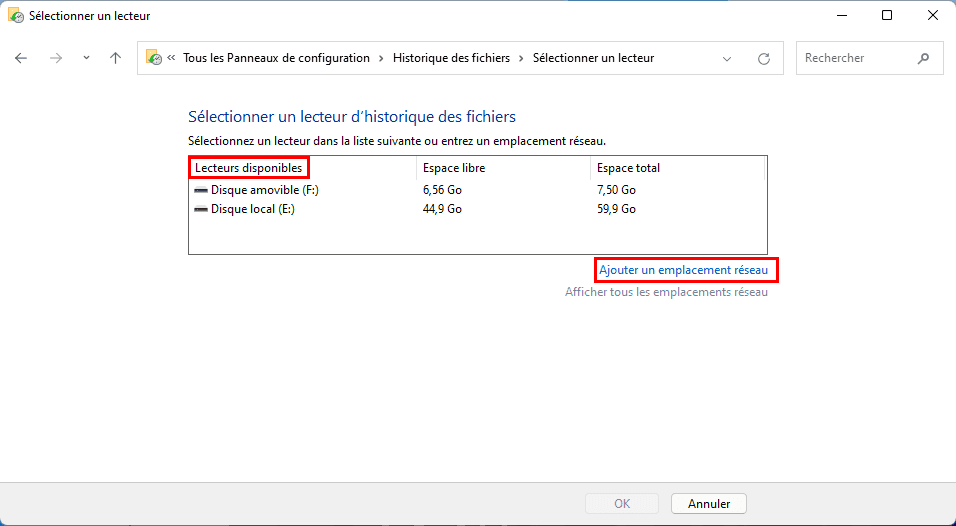Image resolution: width=956 pixels, height=526 pixels.
Task: Refresh the address bar location
Action: pyautogui.click(x=764, y=58)
